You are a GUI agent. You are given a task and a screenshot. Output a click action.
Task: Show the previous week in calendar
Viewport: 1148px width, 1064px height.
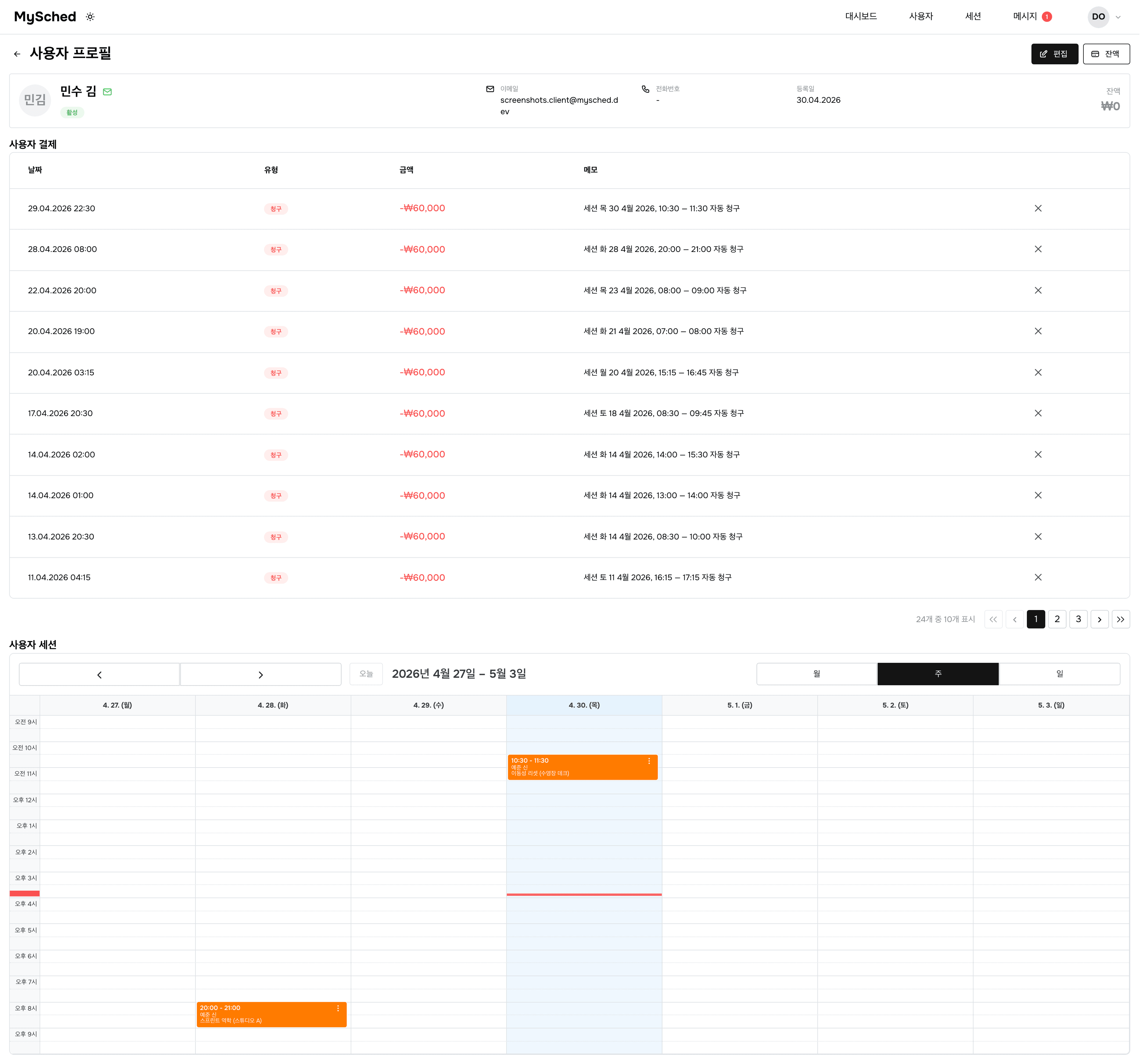click(99, 675)
